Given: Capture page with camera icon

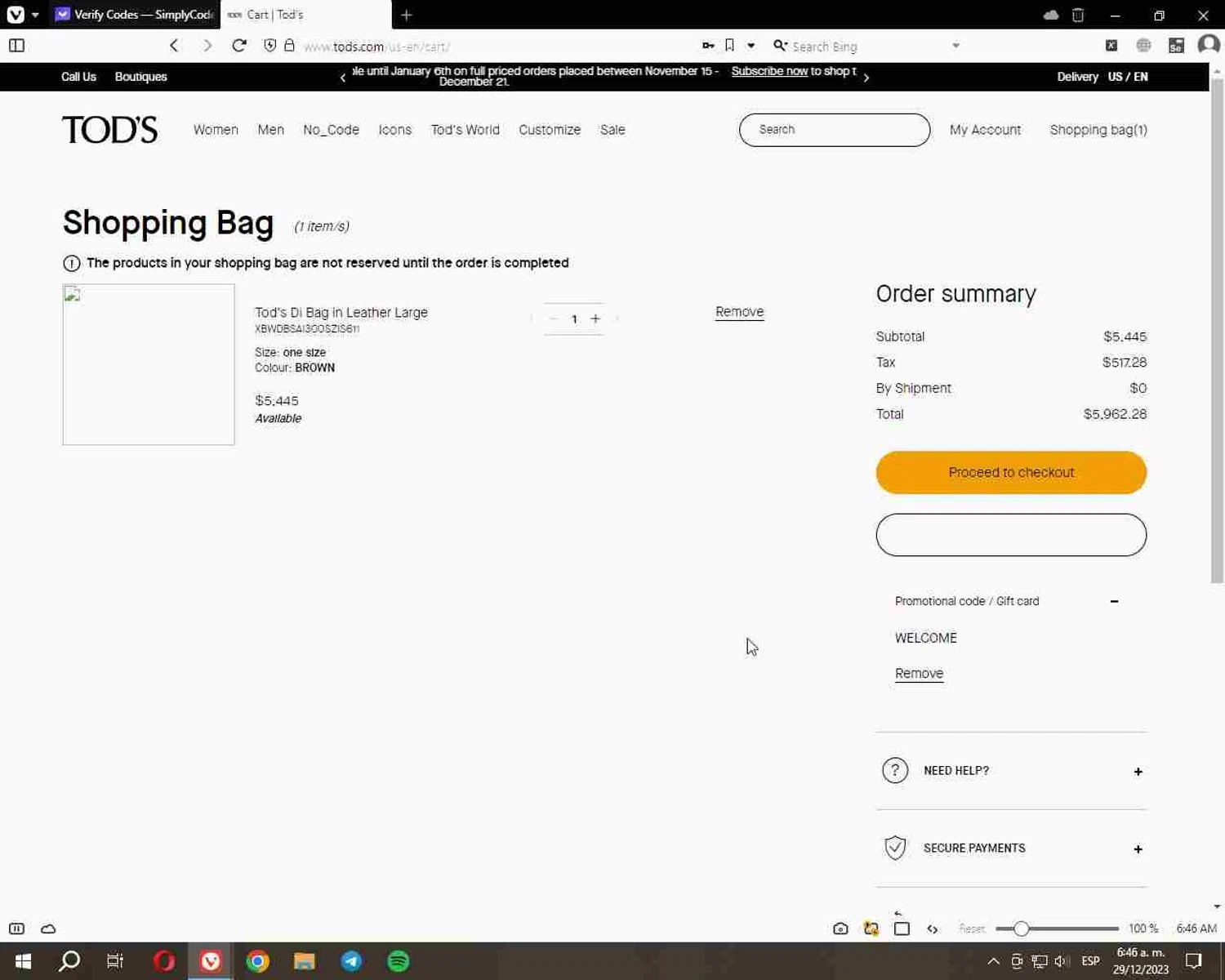Looking at the screenshot, I should 840,929.
